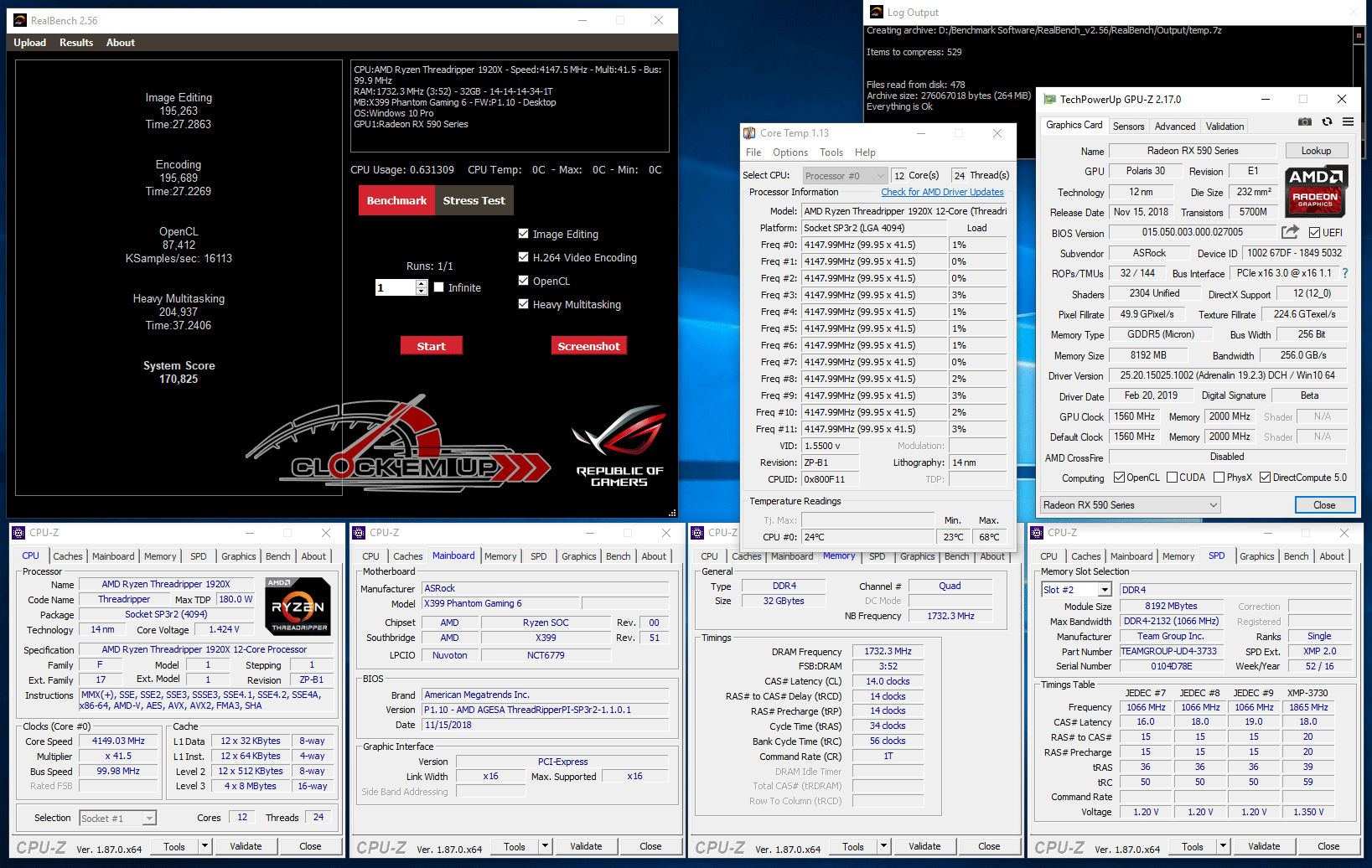Expand the Slot #2 memory slot dropdown
1372x868 pixels.
click(1105, 590)
